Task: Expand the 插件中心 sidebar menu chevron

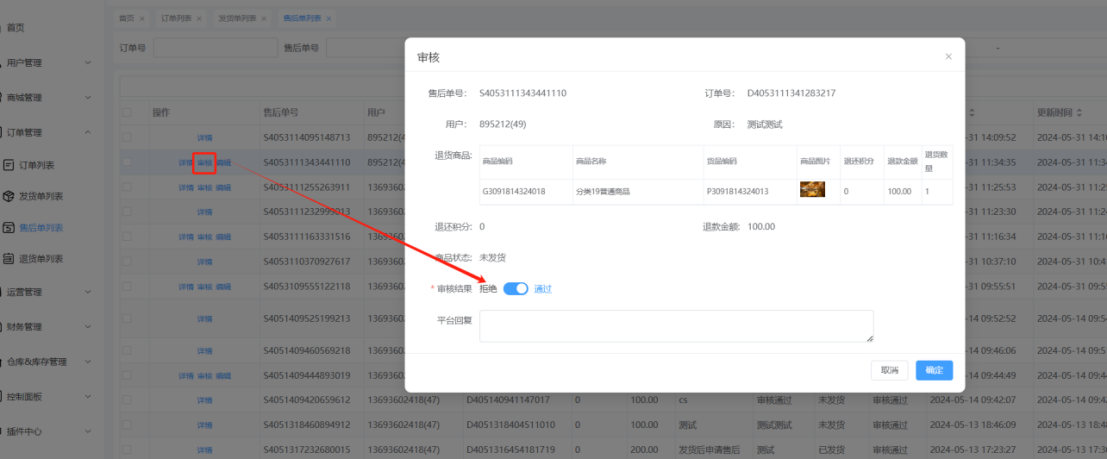Action: tap(88, 431)
